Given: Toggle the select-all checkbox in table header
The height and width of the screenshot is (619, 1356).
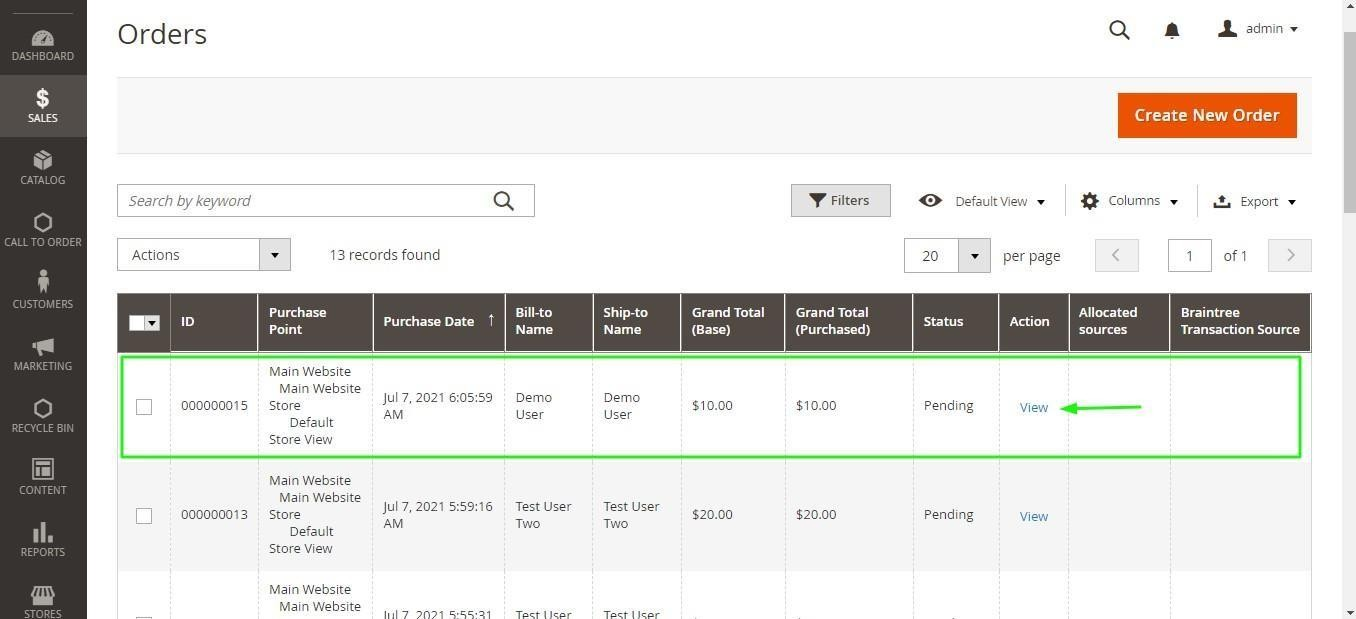Looking at the screenshot, I should (x=137, y=322).
